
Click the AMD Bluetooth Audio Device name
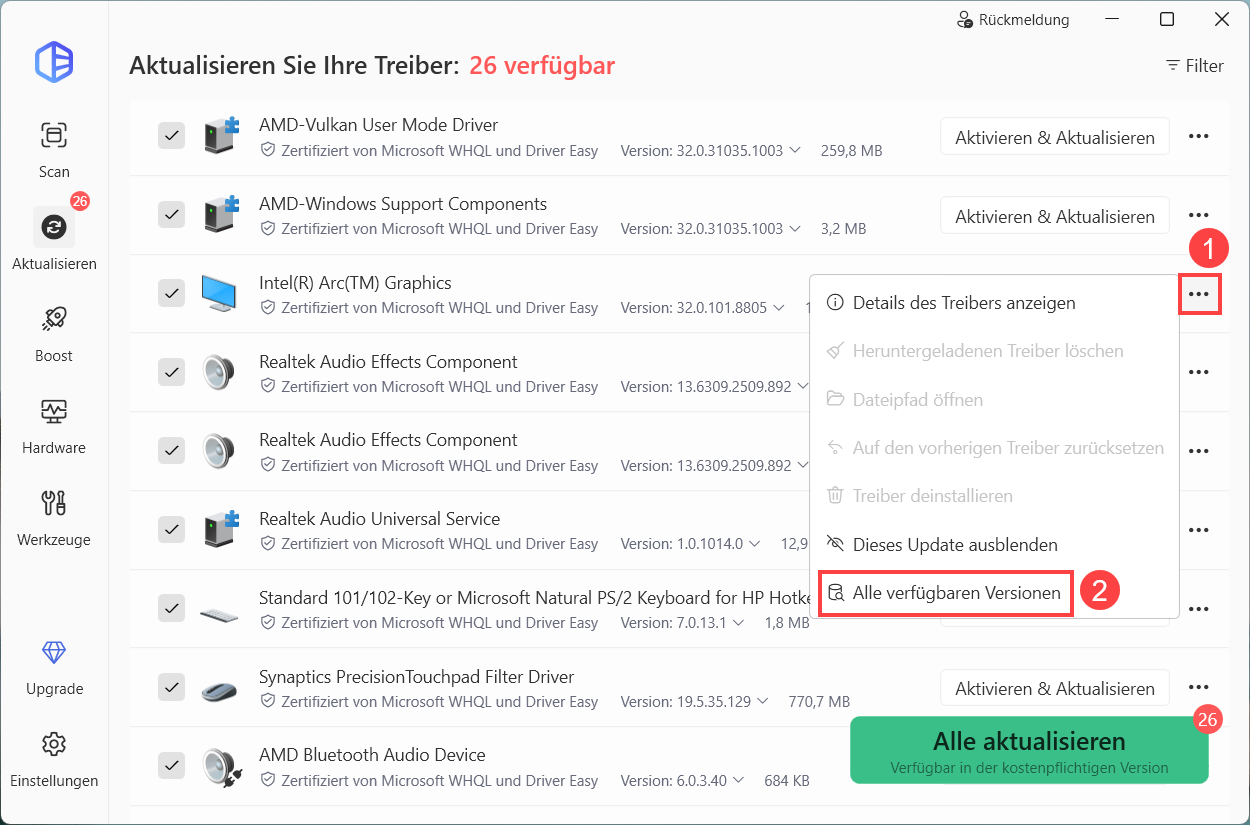[x=372, y=755]
